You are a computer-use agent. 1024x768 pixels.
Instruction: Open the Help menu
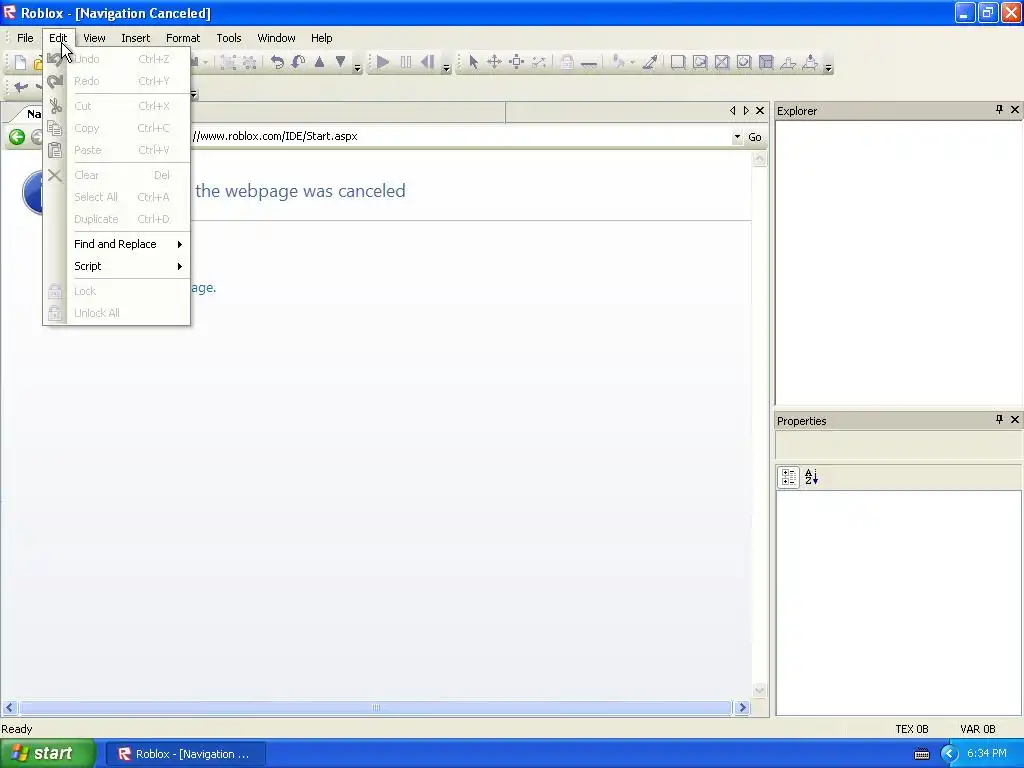tap(321, 38)
